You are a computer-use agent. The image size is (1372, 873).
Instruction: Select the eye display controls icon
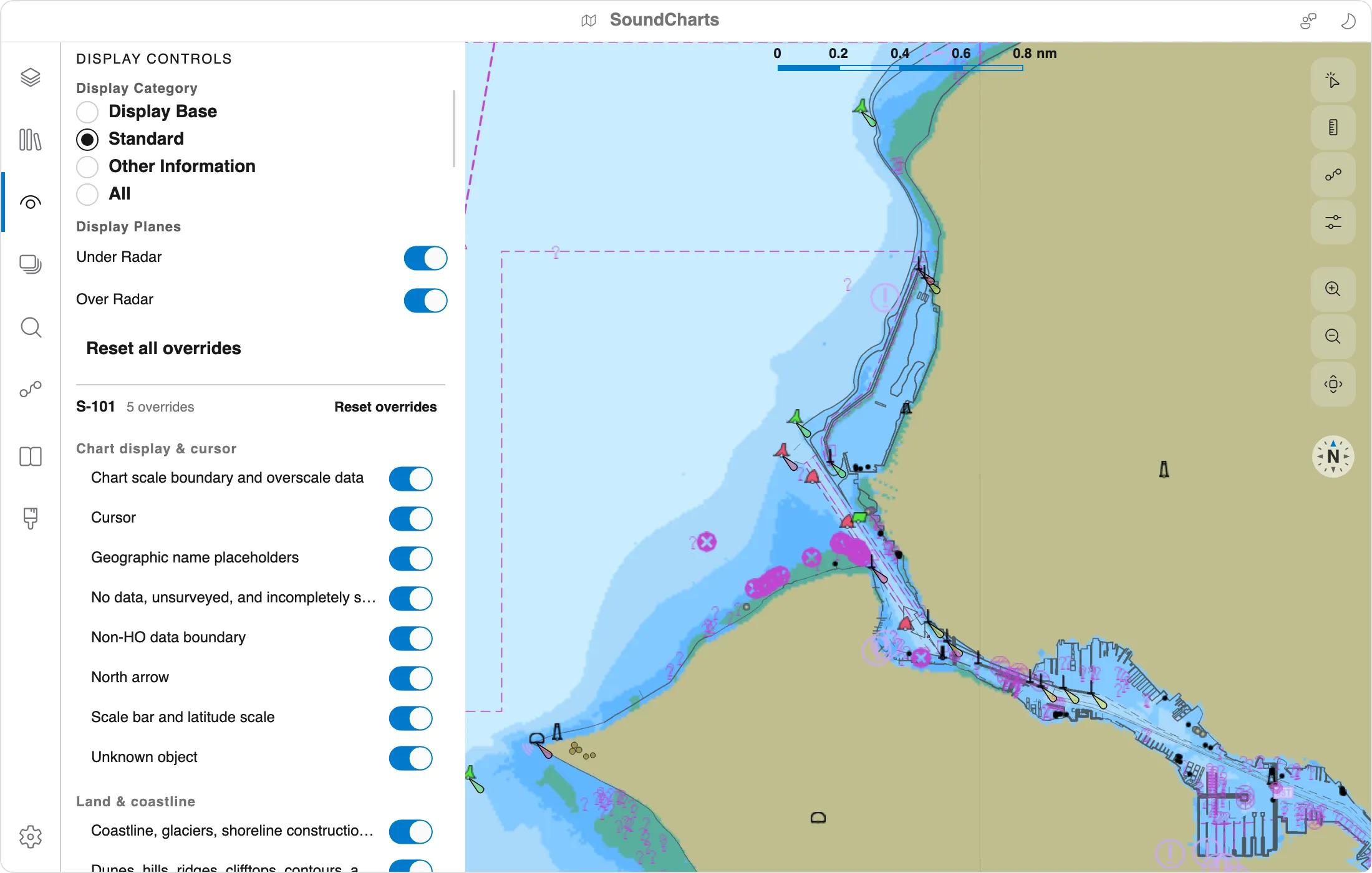tap(30, 203)
